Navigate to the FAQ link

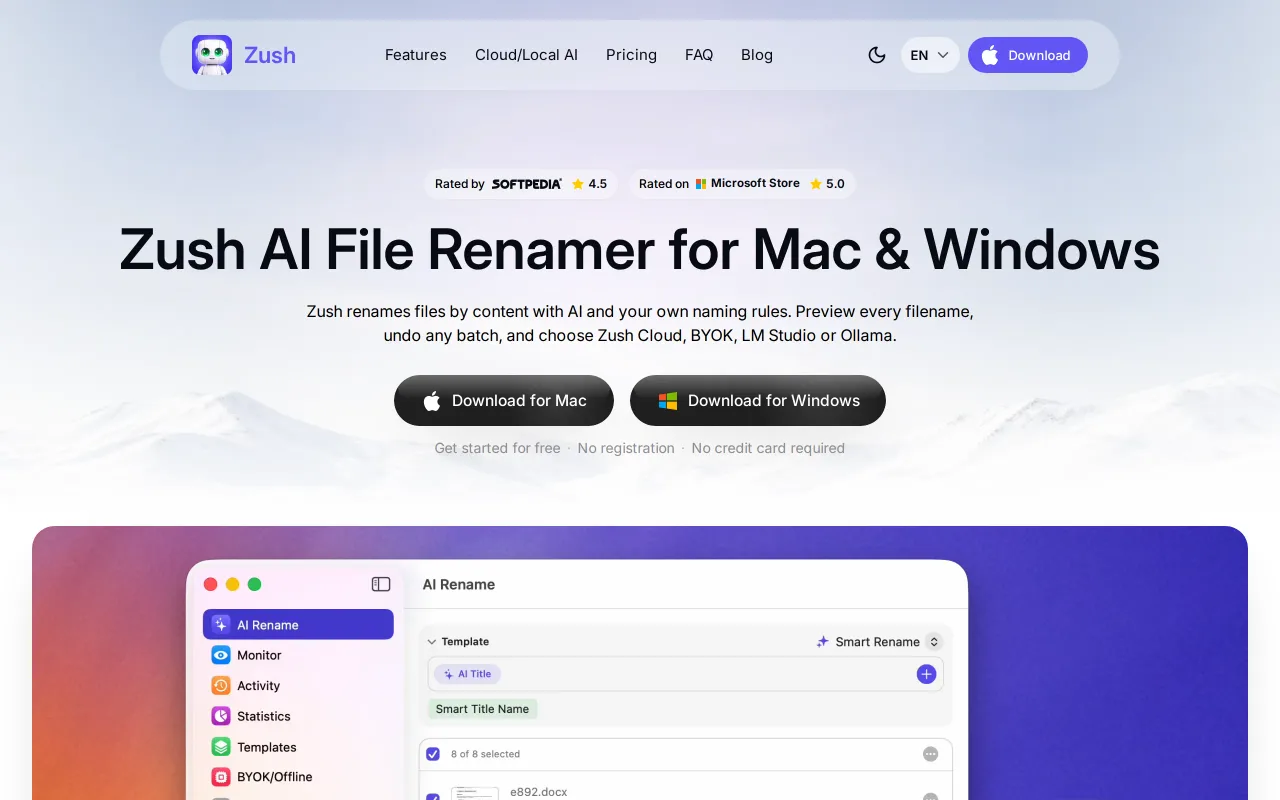699,55
